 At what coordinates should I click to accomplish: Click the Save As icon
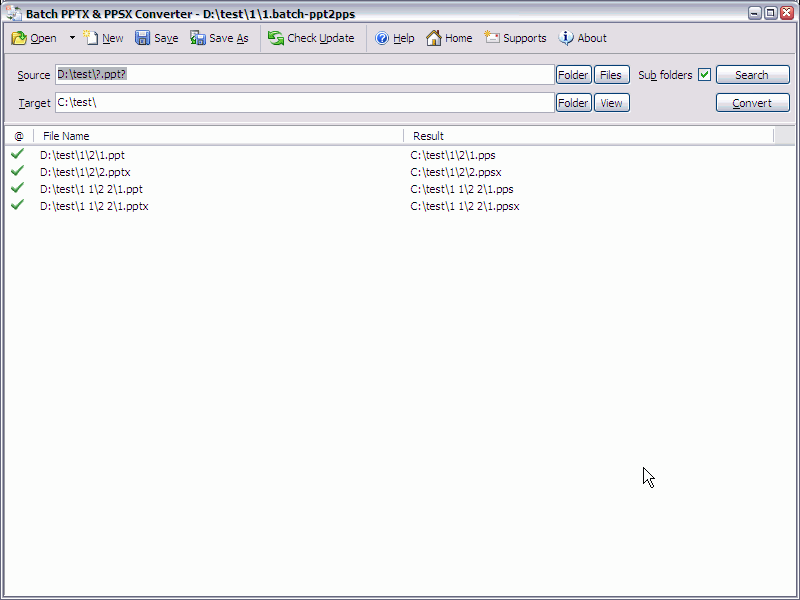[197, 38]
